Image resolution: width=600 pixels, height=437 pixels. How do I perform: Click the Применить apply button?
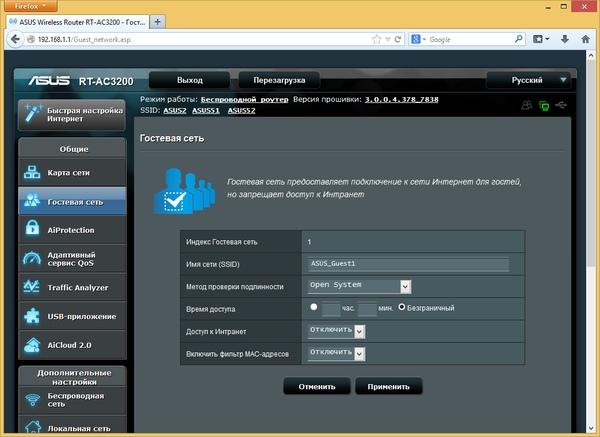[x=388, y=386]
